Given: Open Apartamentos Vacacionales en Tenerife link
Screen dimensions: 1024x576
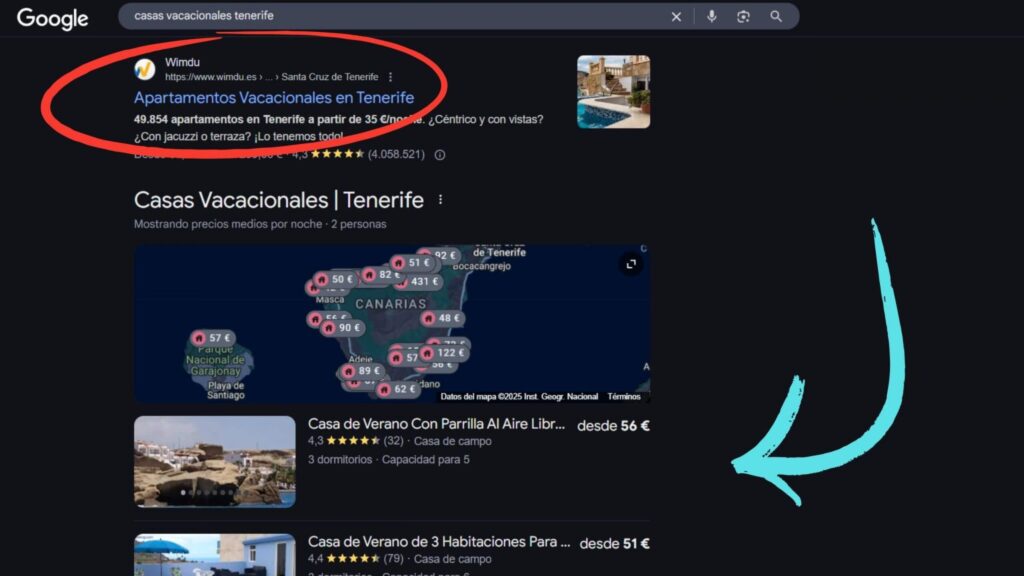Looking at the screenshot, I should click(274, 97).
